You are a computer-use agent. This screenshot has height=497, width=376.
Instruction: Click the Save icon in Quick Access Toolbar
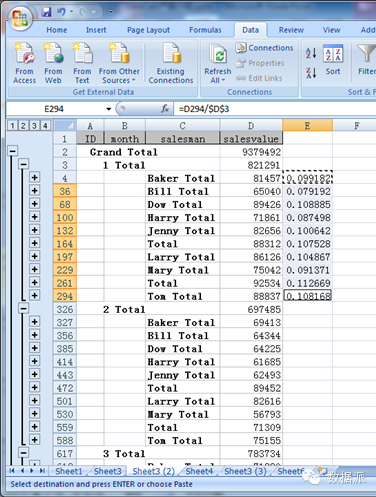click(x=46, y=12)
